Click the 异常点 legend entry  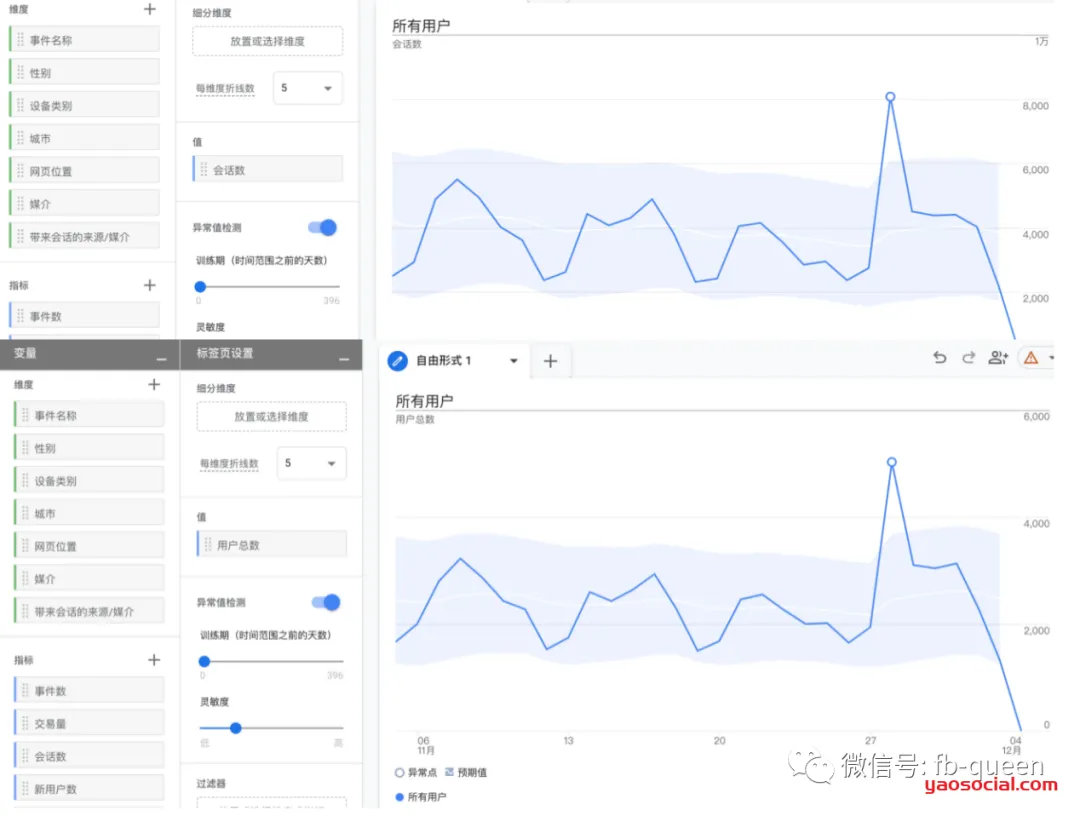pos(416,773)
